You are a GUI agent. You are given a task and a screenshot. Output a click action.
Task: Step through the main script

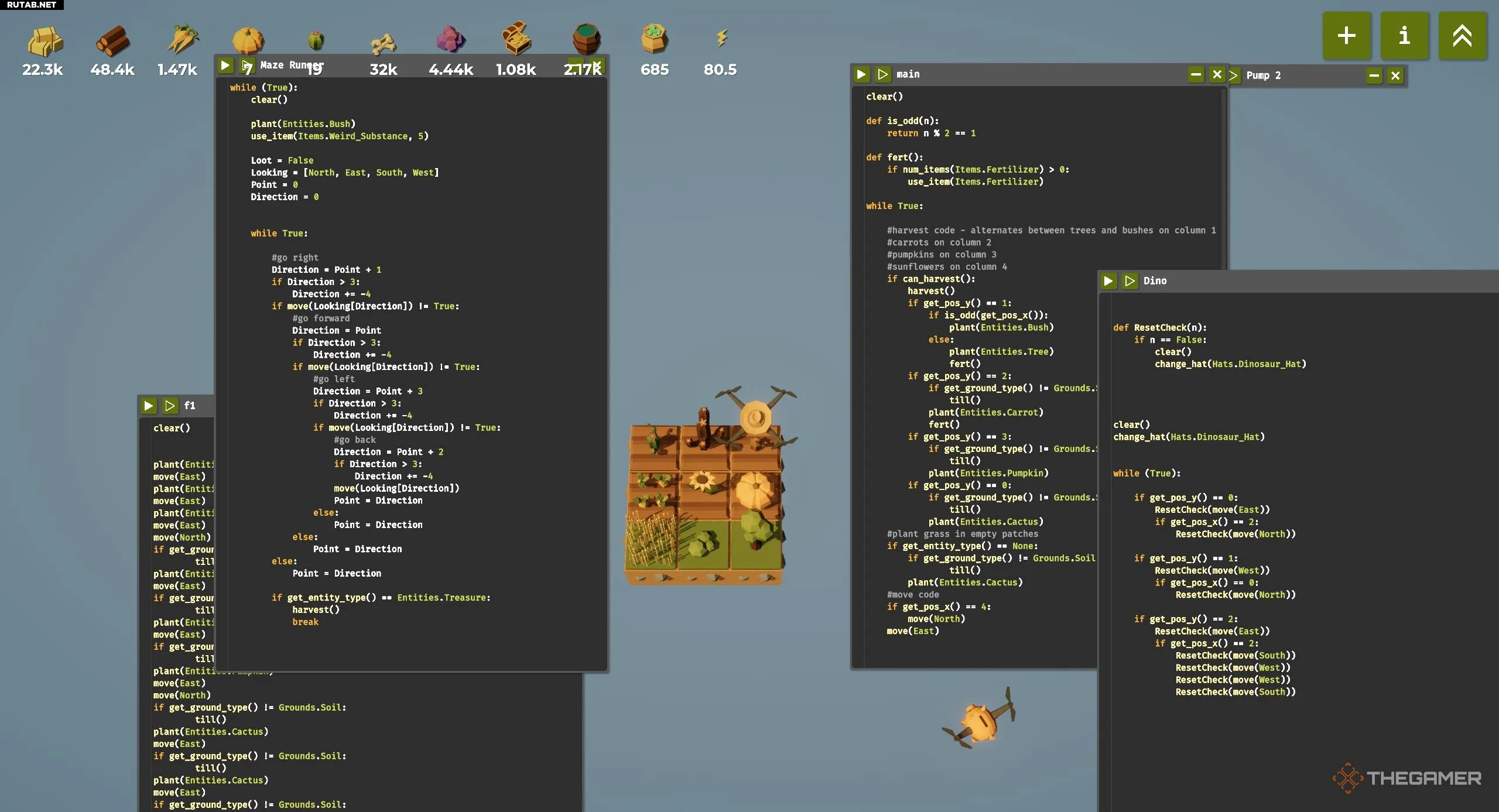point(882,74)
